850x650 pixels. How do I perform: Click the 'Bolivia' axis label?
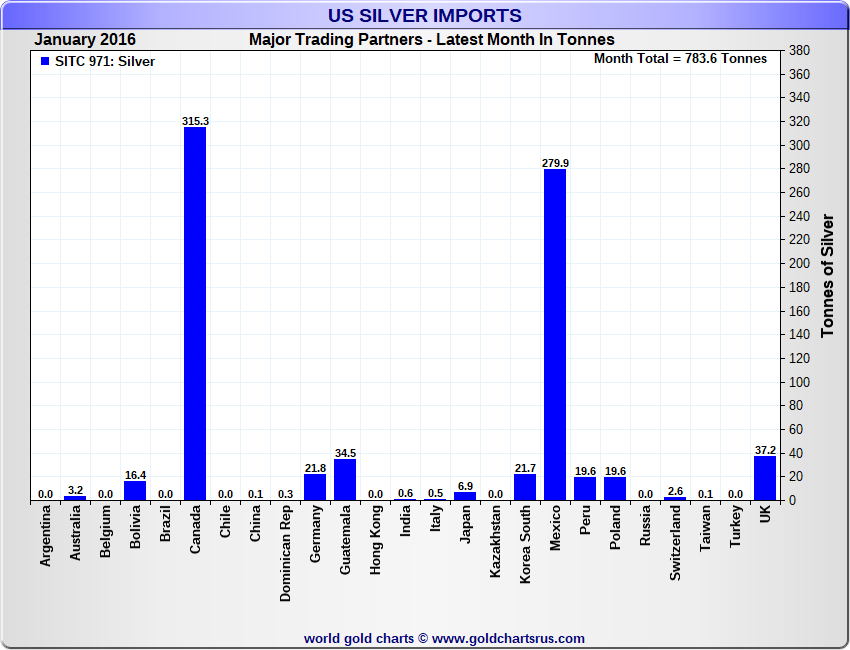point(135,526)
